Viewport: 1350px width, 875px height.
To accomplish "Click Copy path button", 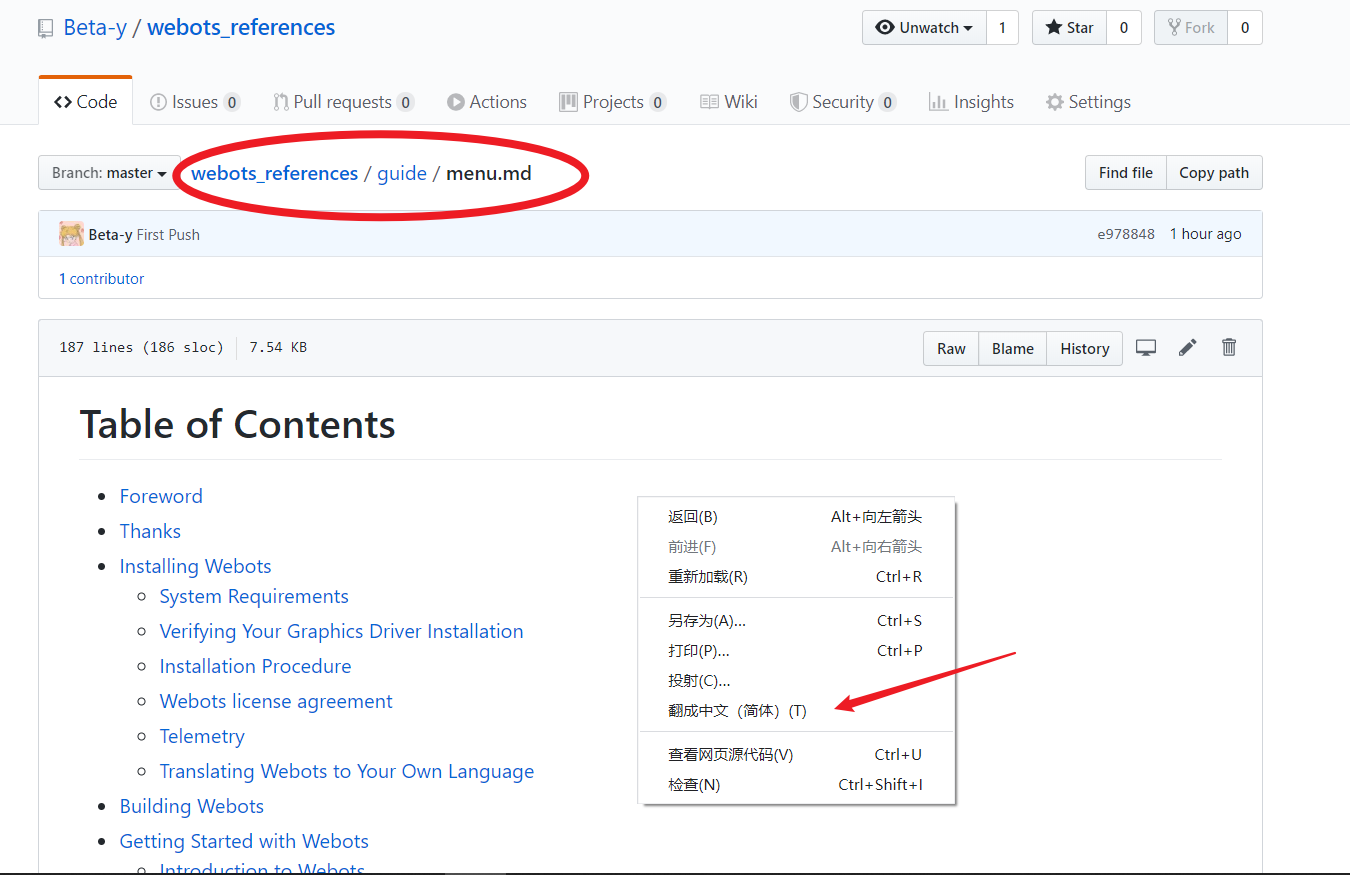I will tap(1214, 173).
